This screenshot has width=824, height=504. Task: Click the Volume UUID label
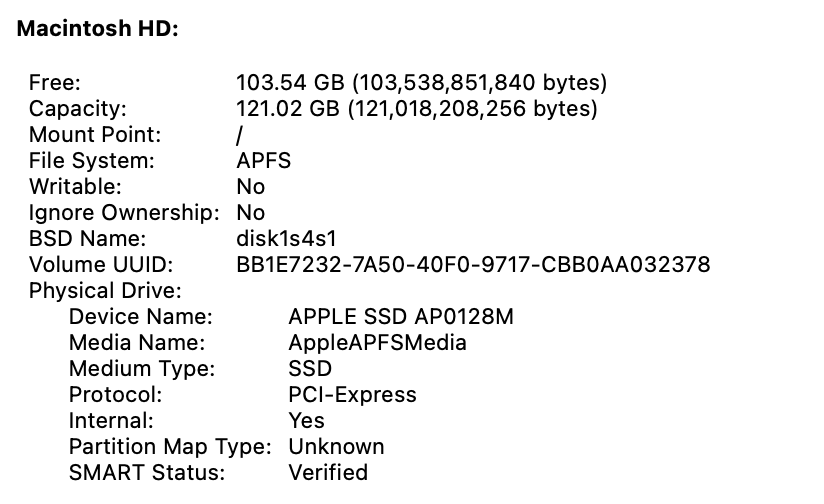[101, 265]
